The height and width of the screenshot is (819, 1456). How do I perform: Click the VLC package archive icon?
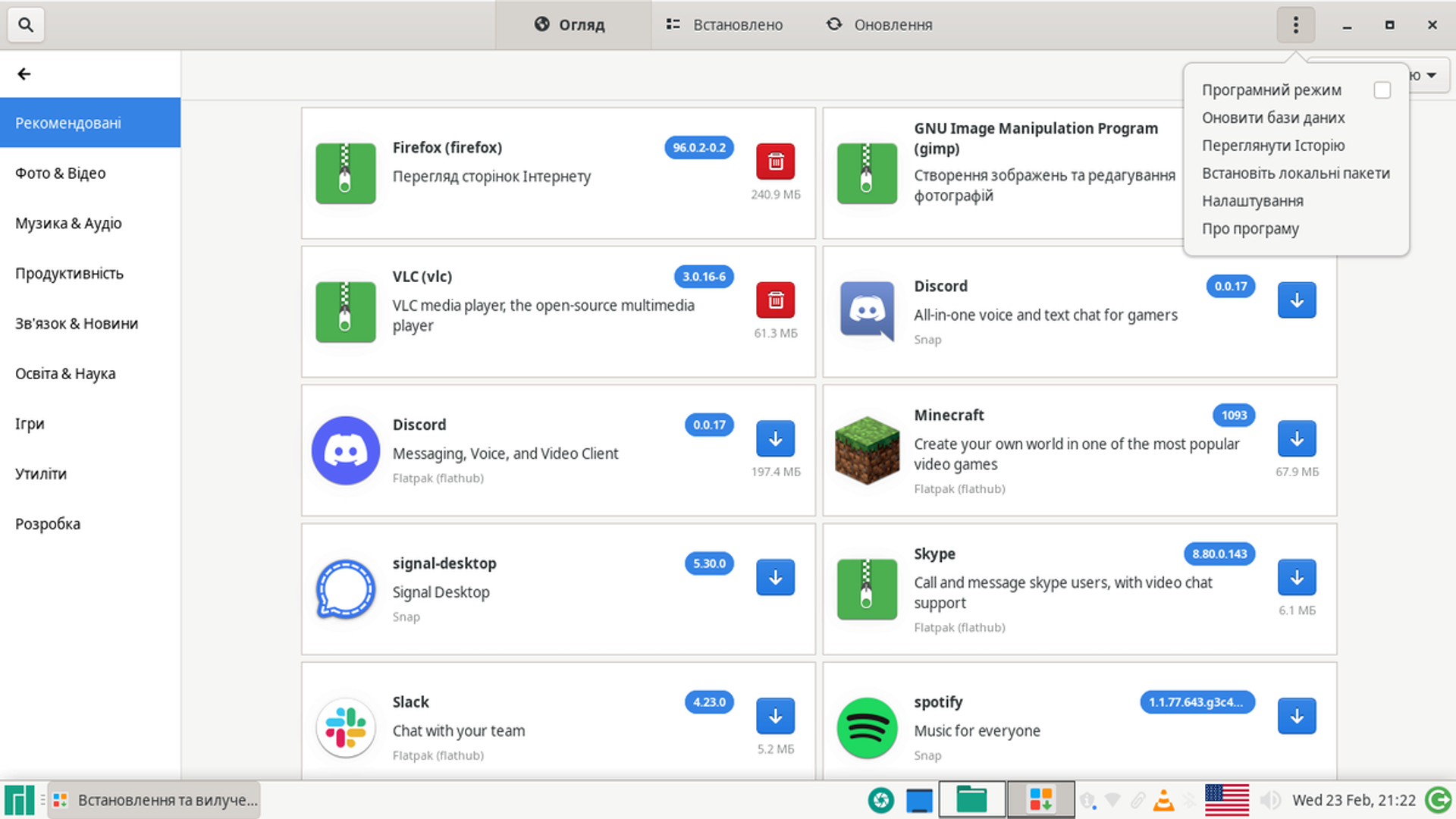click(346, 312)
